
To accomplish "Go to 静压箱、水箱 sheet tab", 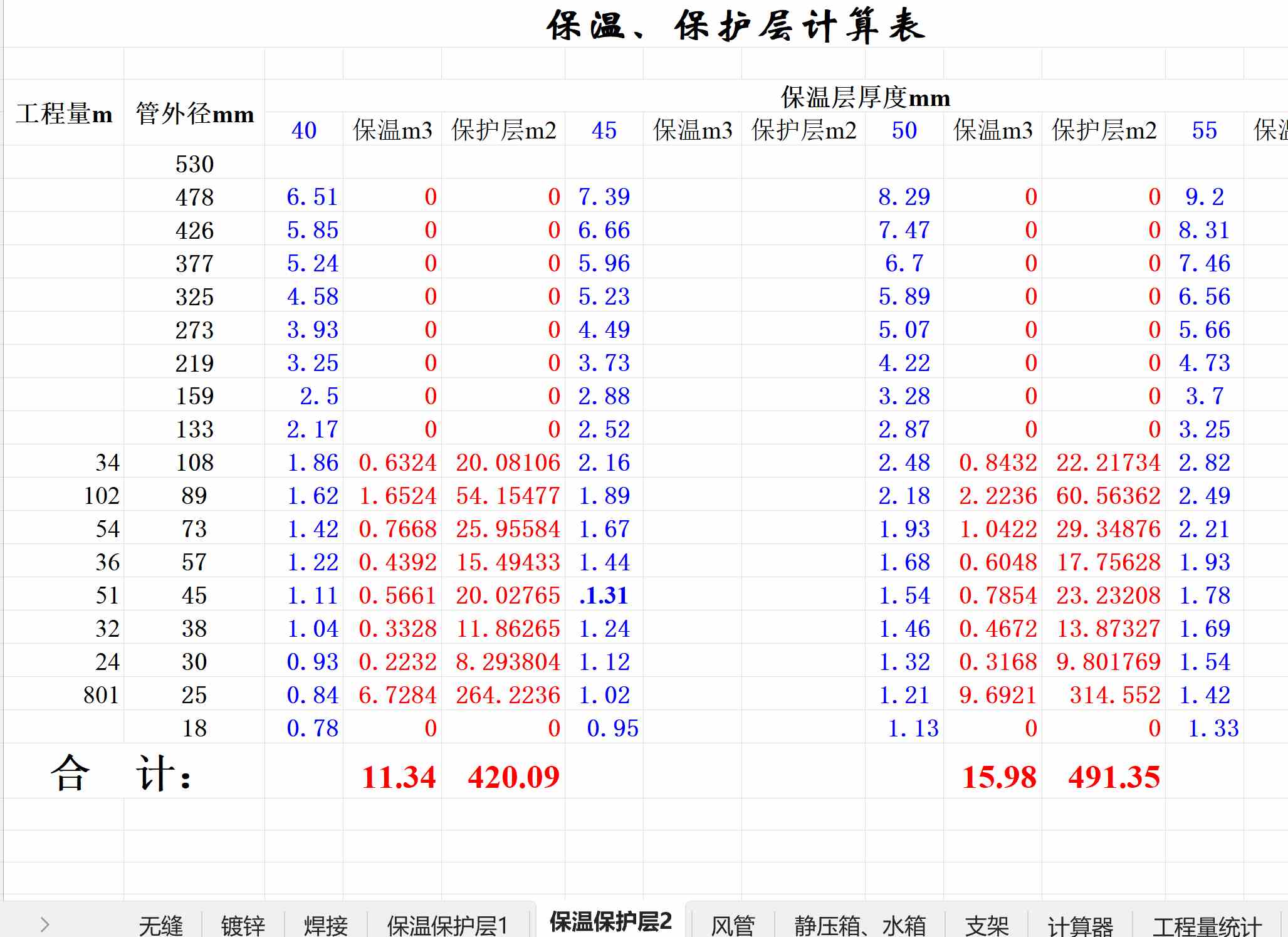I will 860,925.
